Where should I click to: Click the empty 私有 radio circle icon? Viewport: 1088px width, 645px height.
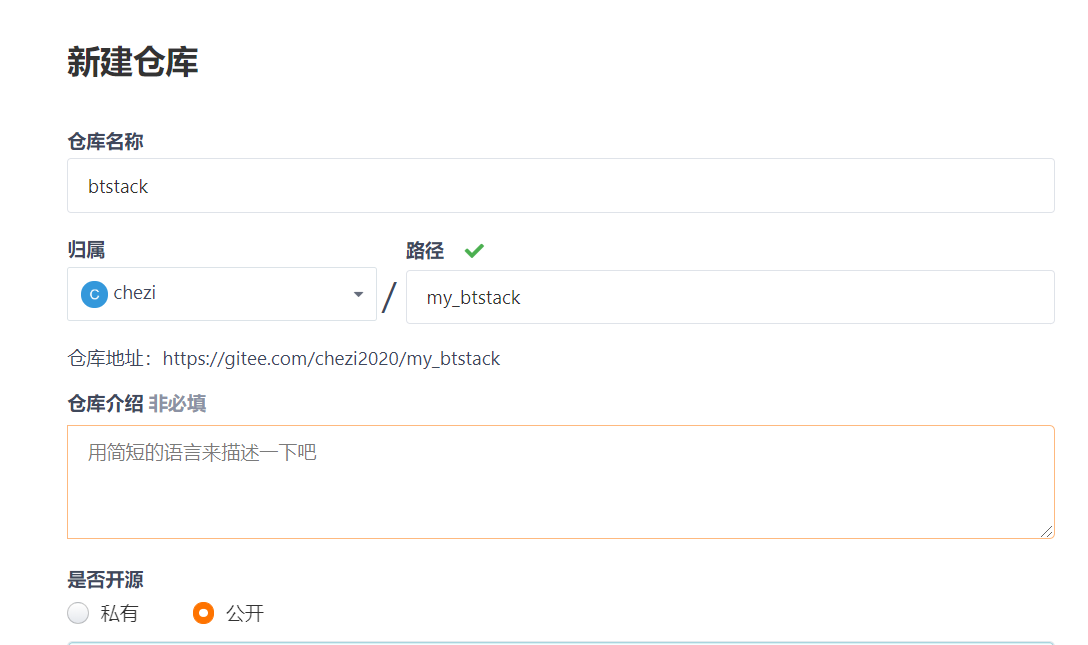78,613
